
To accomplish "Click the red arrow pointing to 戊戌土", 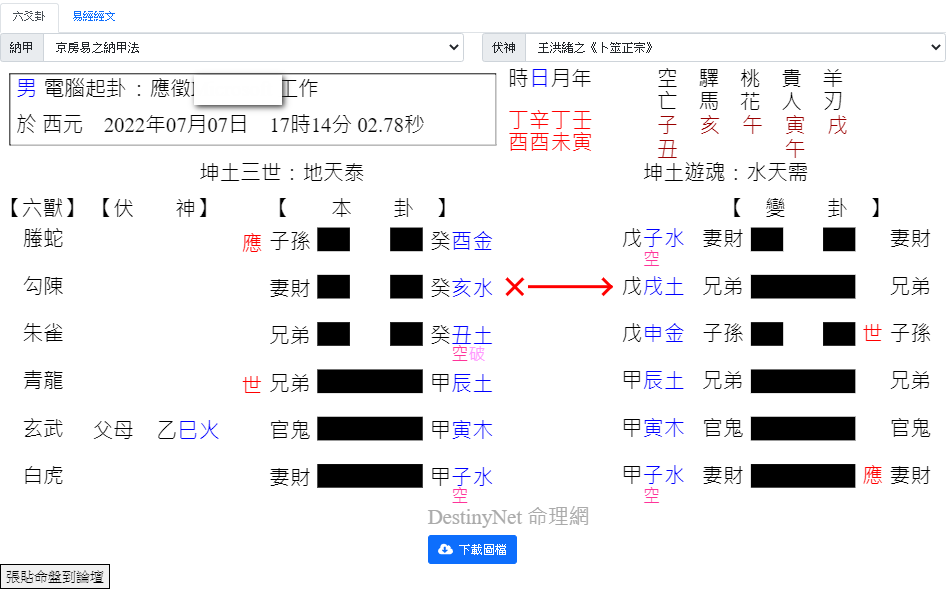I will 570,288.
